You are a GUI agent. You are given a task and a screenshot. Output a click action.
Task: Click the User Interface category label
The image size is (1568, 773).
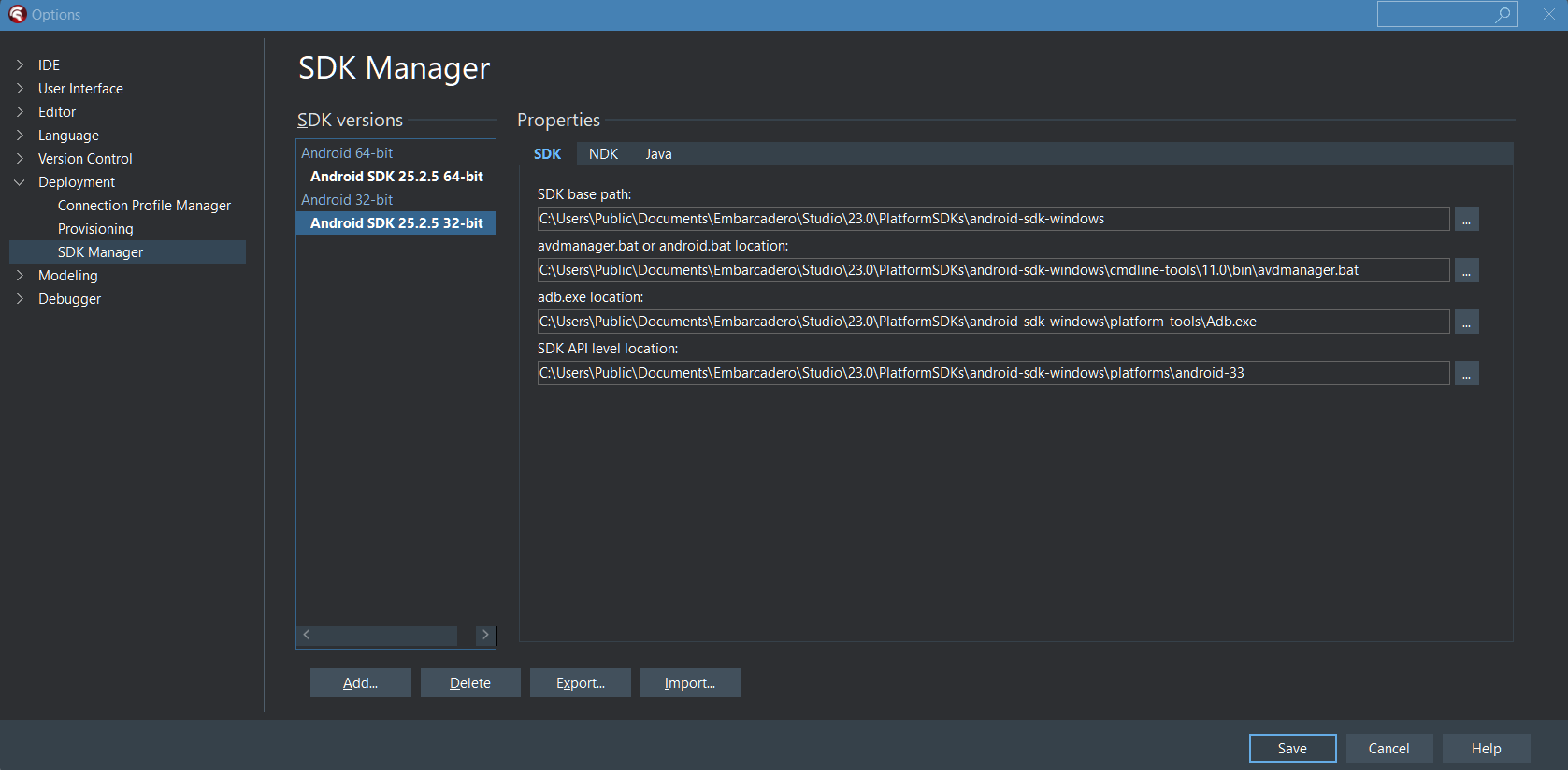coord(80,89)
